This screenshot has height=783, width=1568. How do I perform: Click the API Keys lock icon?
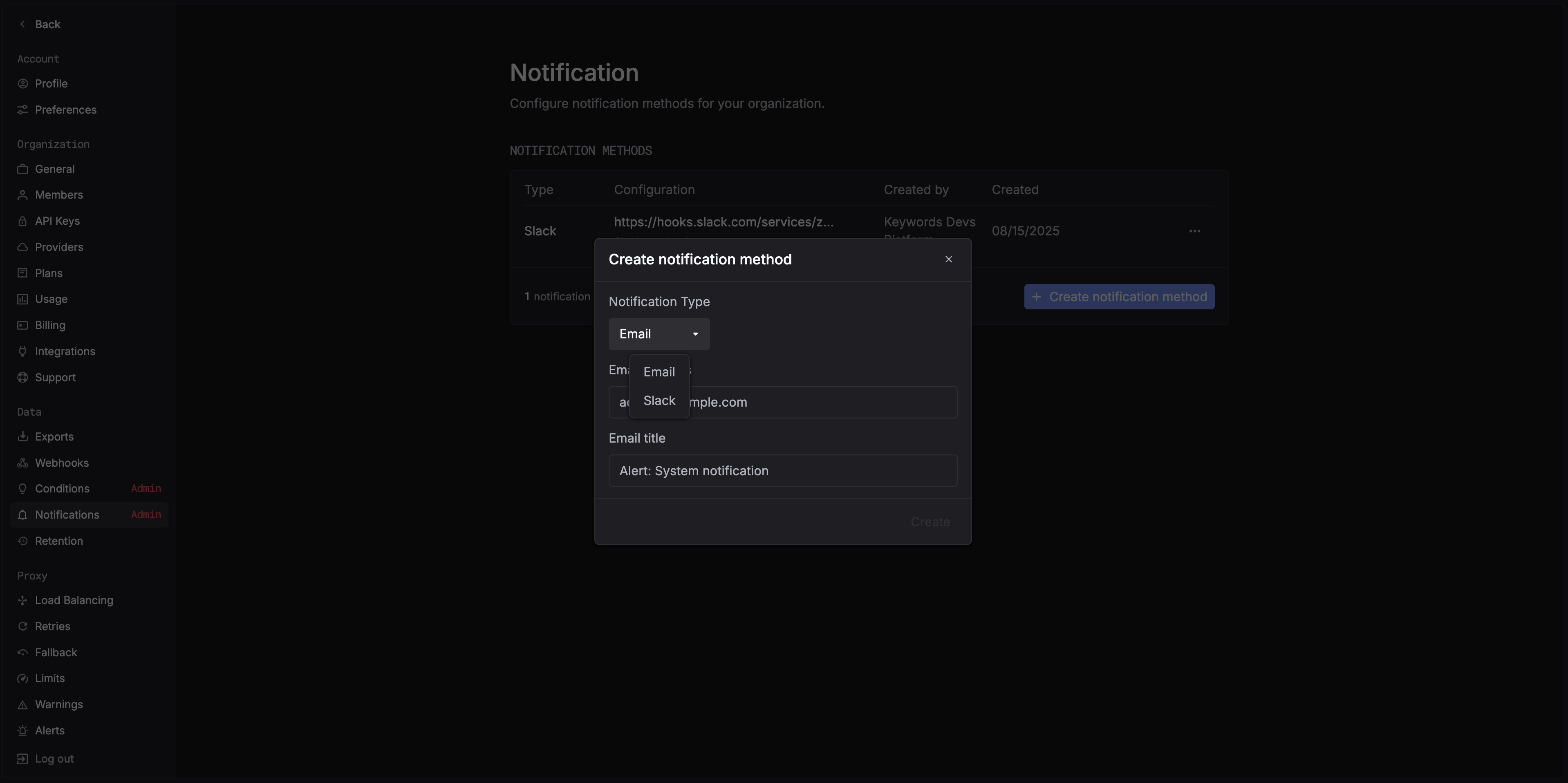pyautogui.click(x=22, y=221)
